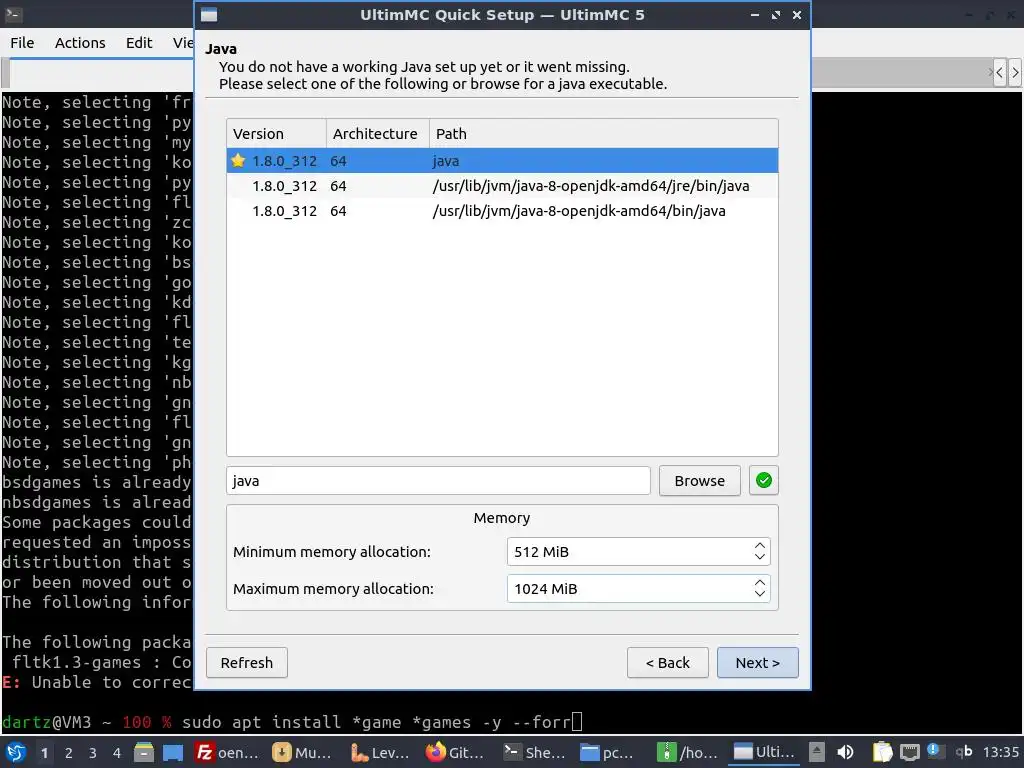Select the starred java 1.8.0_312 row

(502, 161)
